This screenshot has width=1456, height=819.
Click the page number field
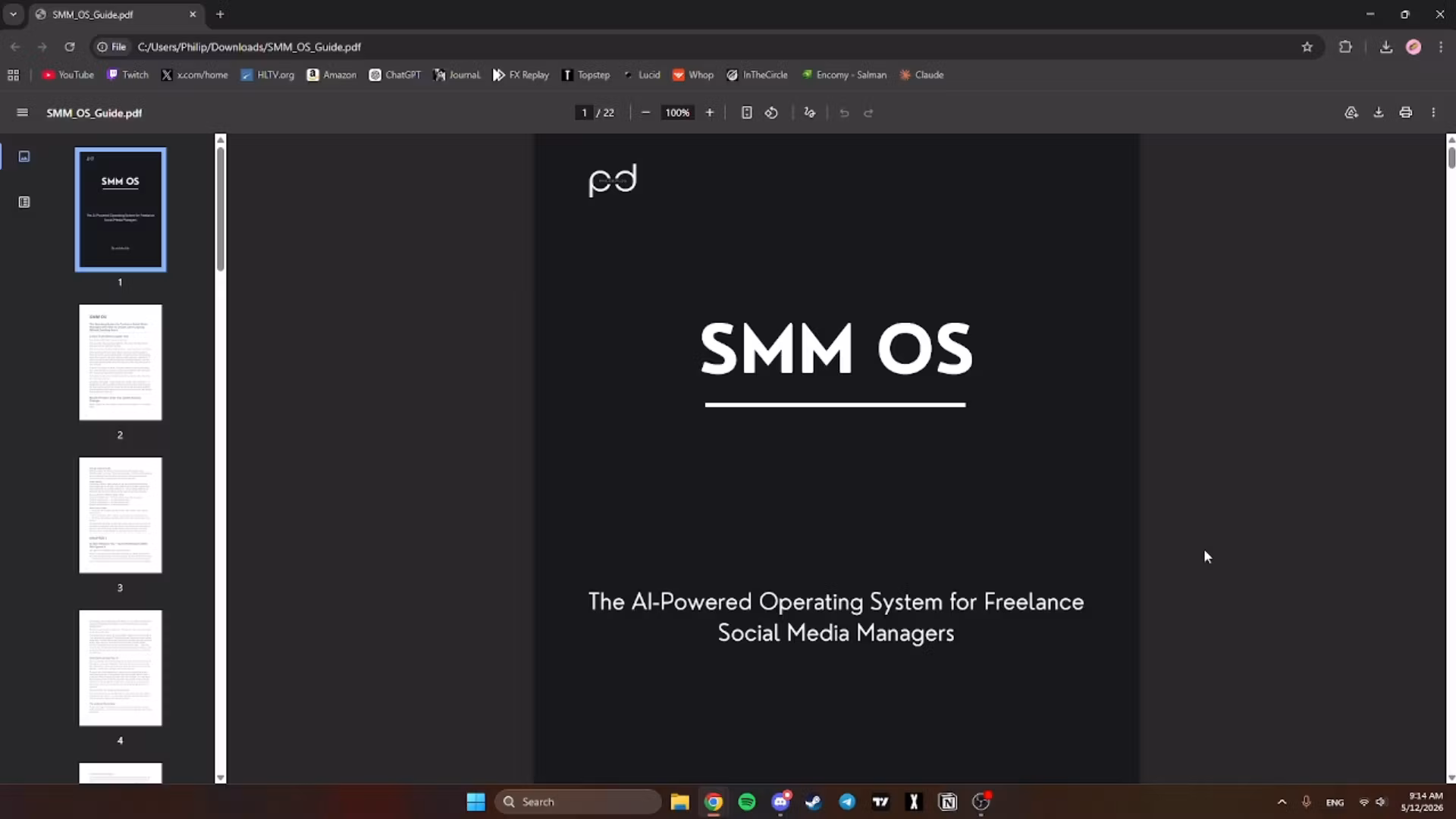tap(584, 113)
